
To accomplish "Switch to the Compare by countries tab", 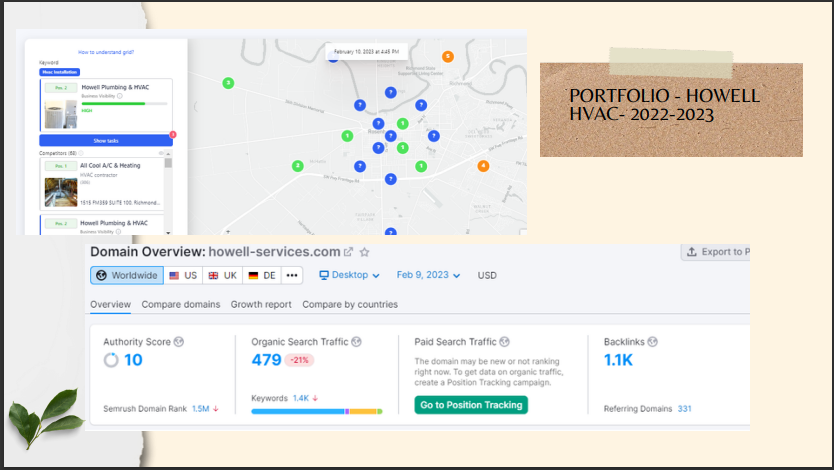I will point(350,305).
